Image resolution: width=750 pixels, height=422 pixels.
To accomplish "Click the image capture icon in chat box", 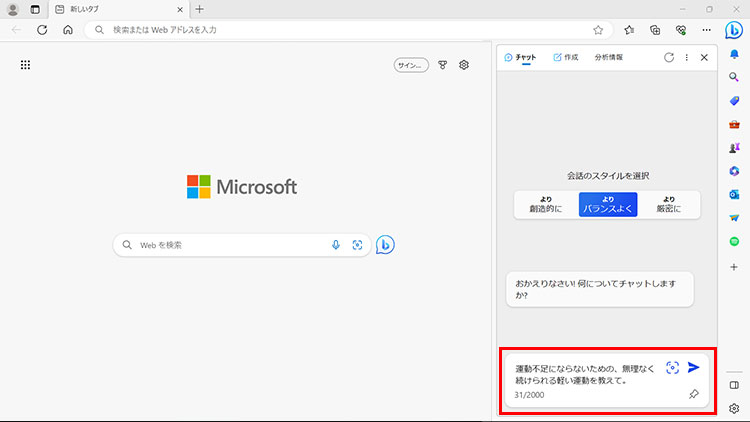I will point(673,367).
